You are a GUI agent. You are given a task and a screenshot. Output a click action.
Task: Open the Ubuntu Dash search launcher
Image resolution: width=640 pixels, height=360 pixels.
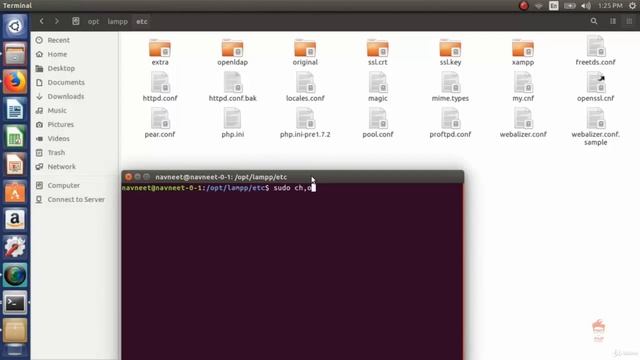[15, 26]
